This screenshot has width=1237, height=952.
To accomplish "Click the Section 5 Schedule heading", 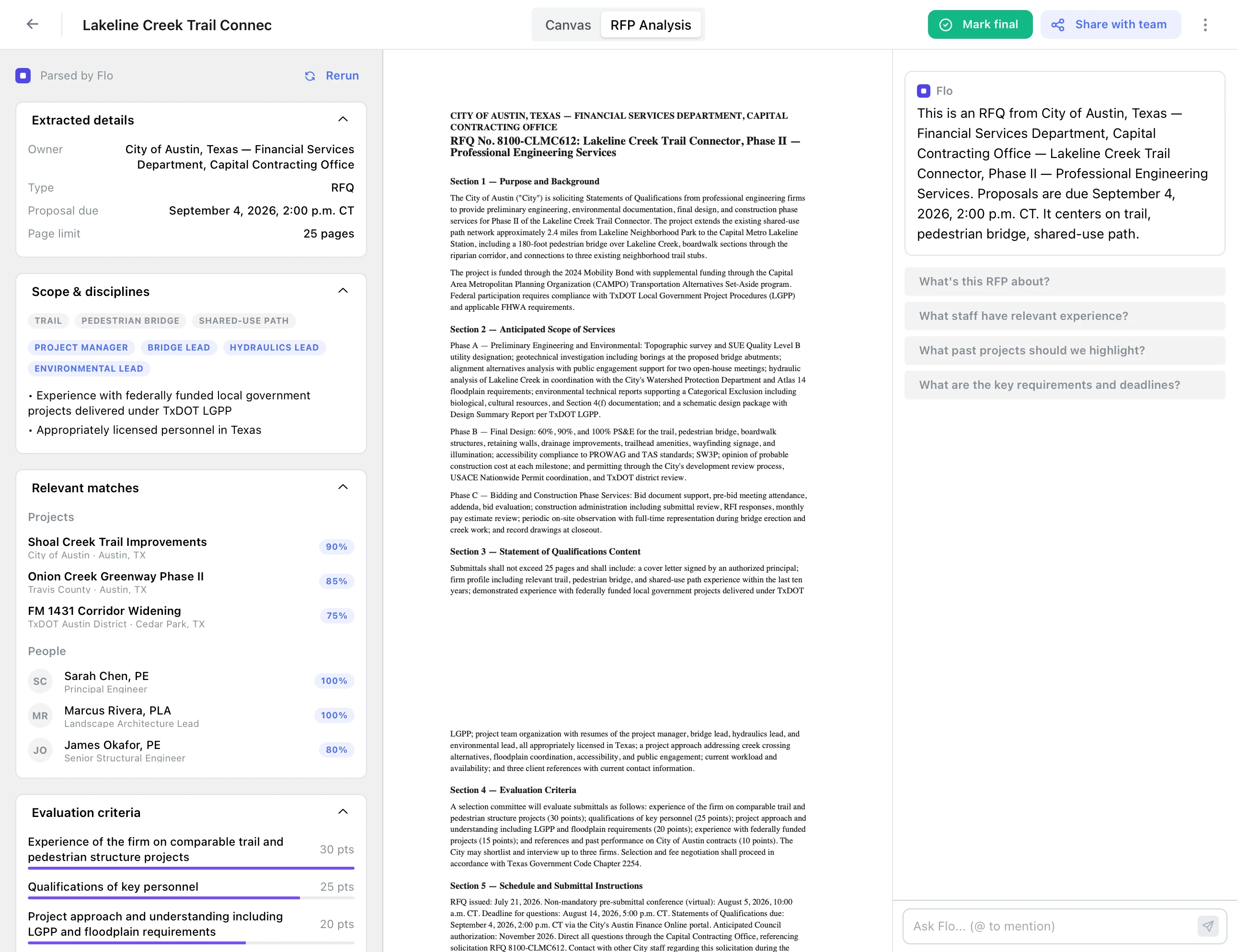I will point(547,885).
